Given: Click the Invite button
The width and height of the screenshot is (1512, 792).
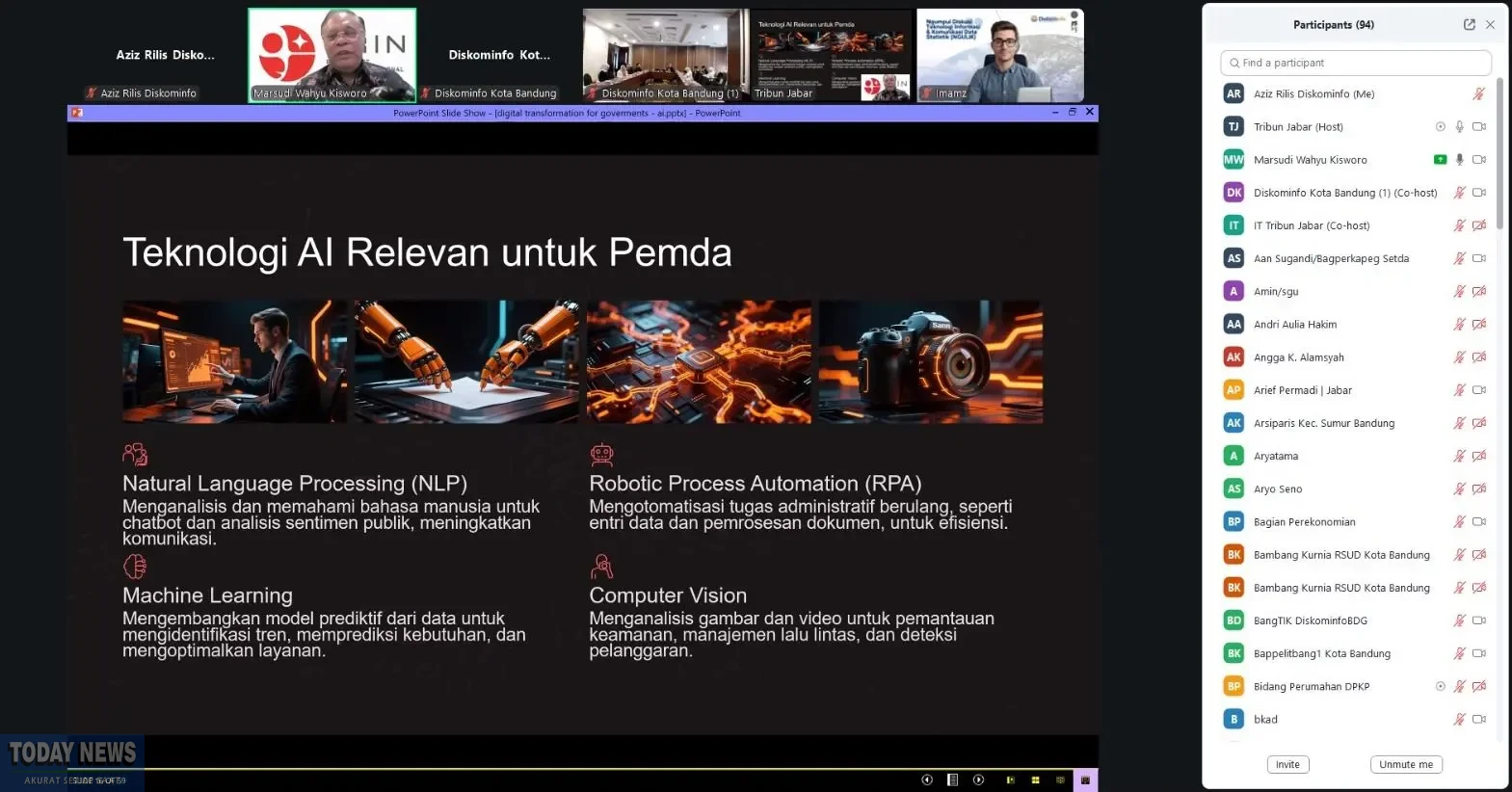Looking at the screenshot, I should [1287, 764].
